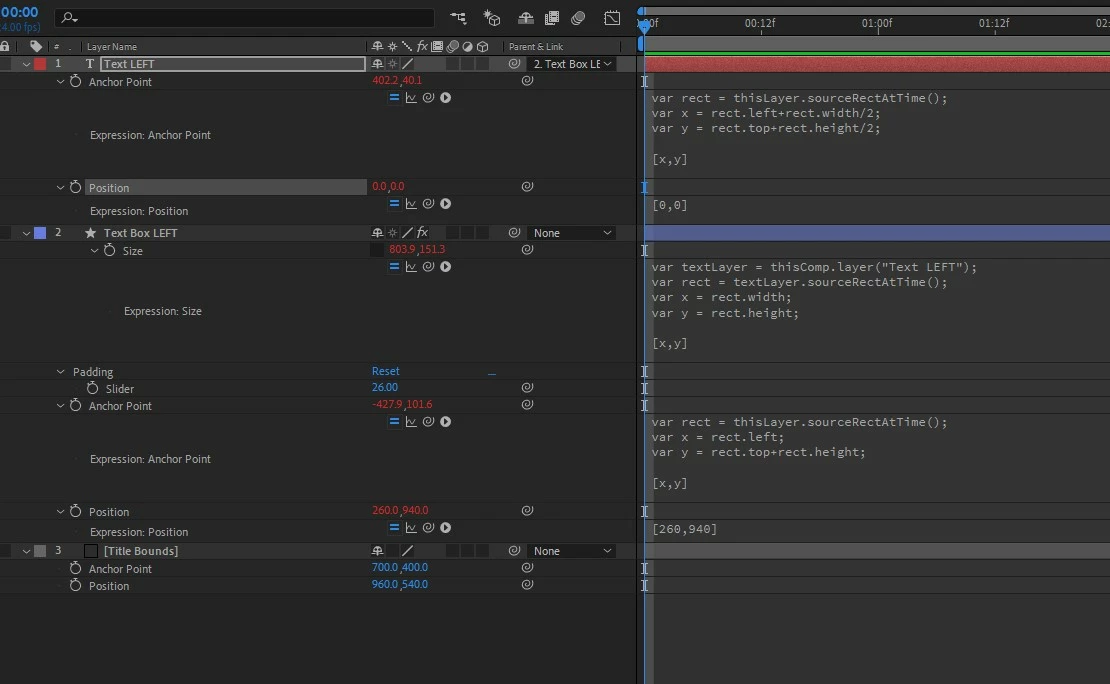Show post-expression graph for Text LEFT Anchor Point
The width and height of the screenshot is (1110, 684).
(411, 98)
